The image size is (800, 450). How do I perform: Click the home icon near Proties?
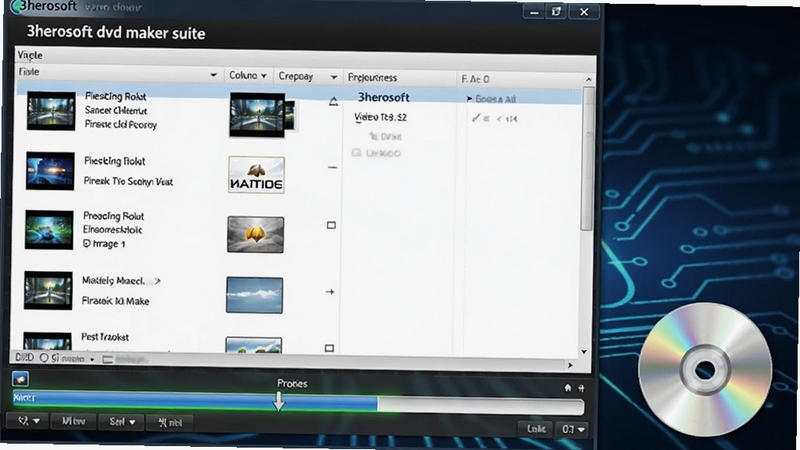(x=567, y=388)
